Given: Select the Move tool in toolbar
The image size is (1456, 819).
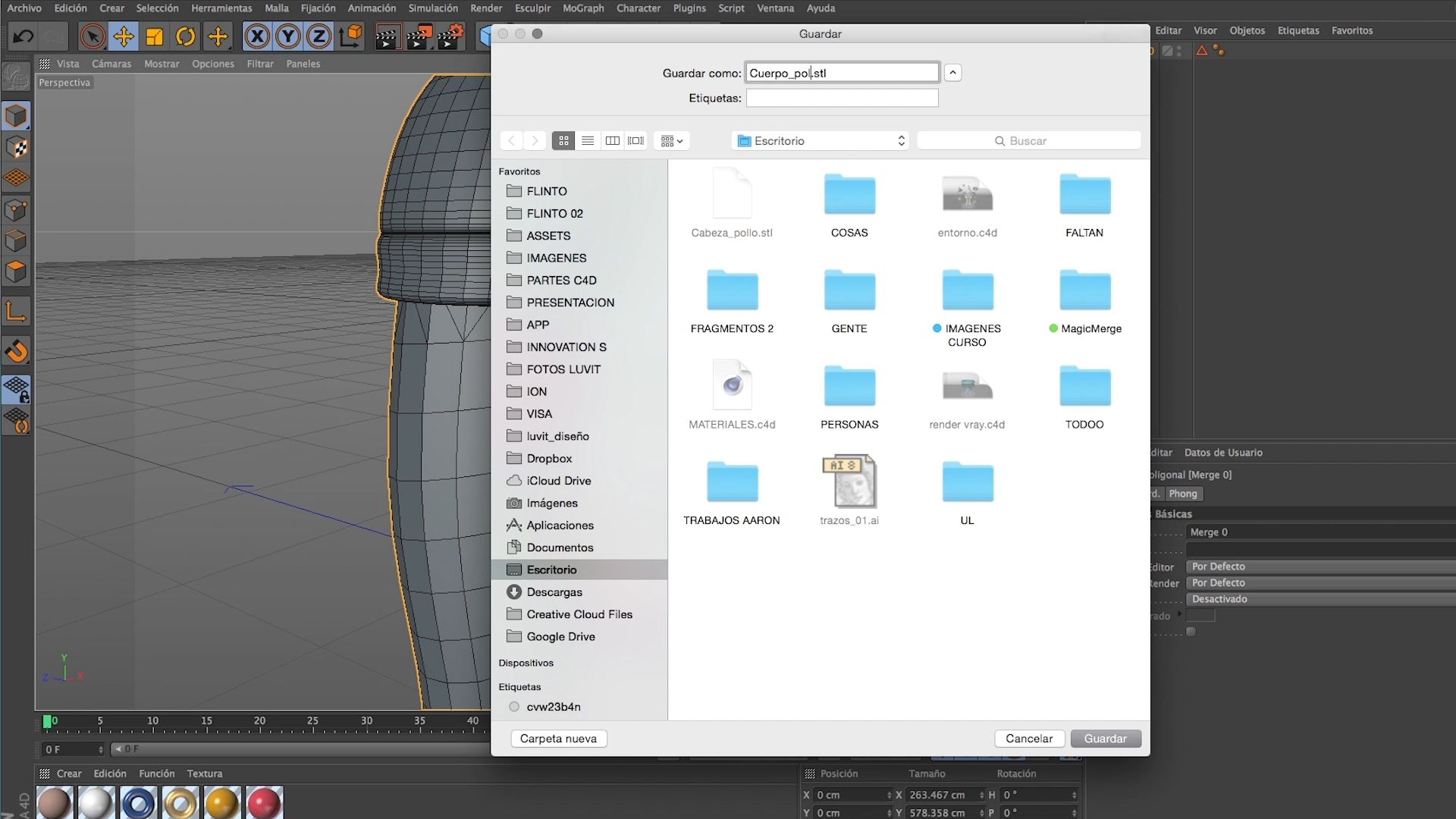Looking at the screenshot, I should point(124,36).
